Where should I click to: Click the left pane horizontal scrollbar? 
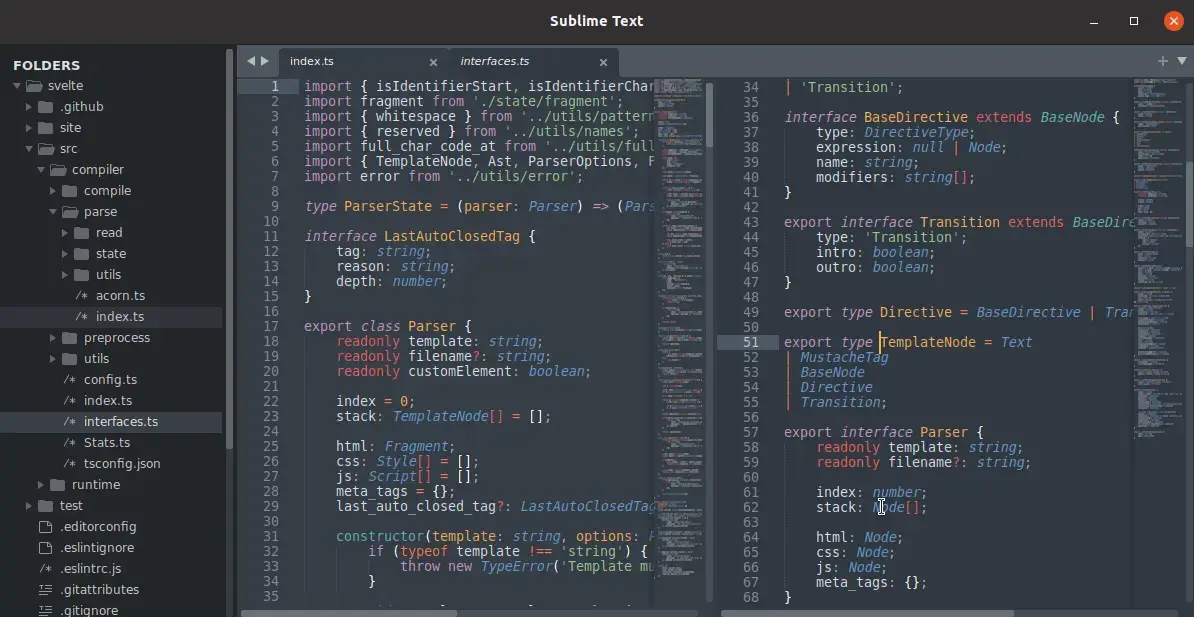pyautogui.click(x=350, y=612)
